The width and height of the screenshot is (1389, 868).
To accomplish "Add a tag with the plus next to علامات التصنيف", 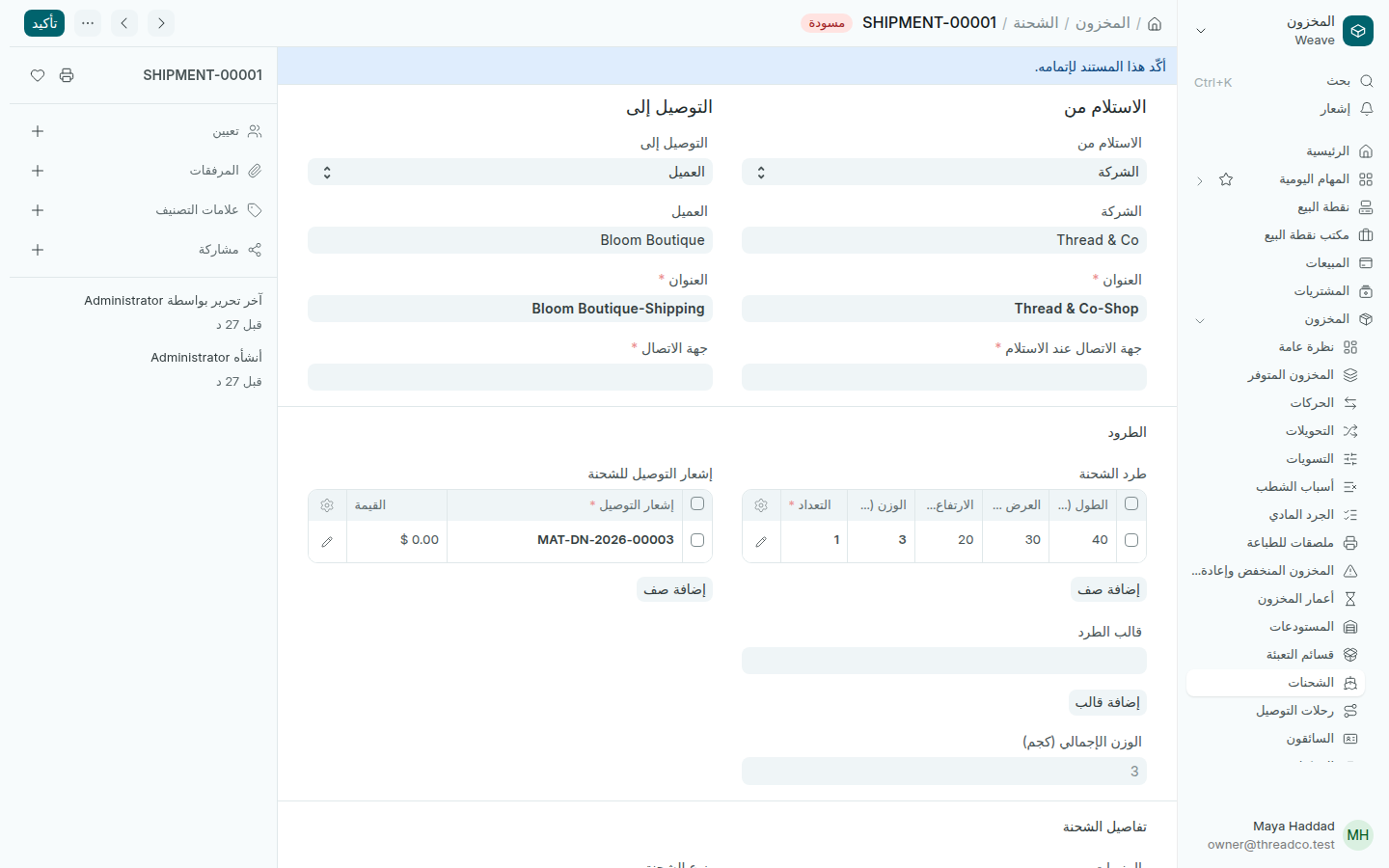I will click(x=38, y=210).
